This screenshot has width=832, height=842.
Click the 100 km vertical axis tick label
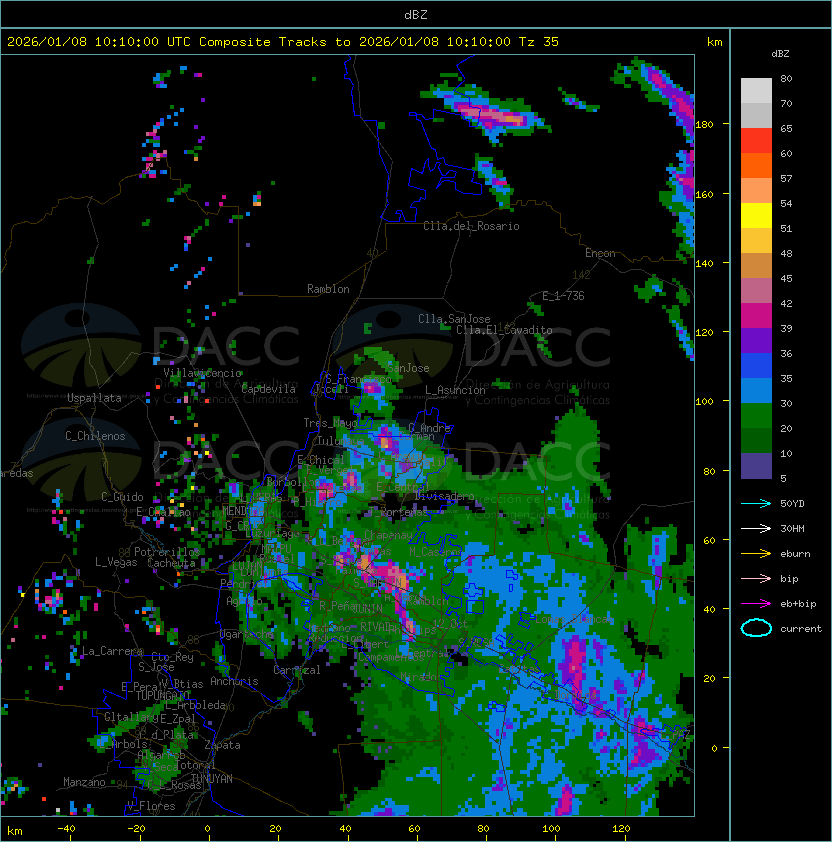click(705, 401)
